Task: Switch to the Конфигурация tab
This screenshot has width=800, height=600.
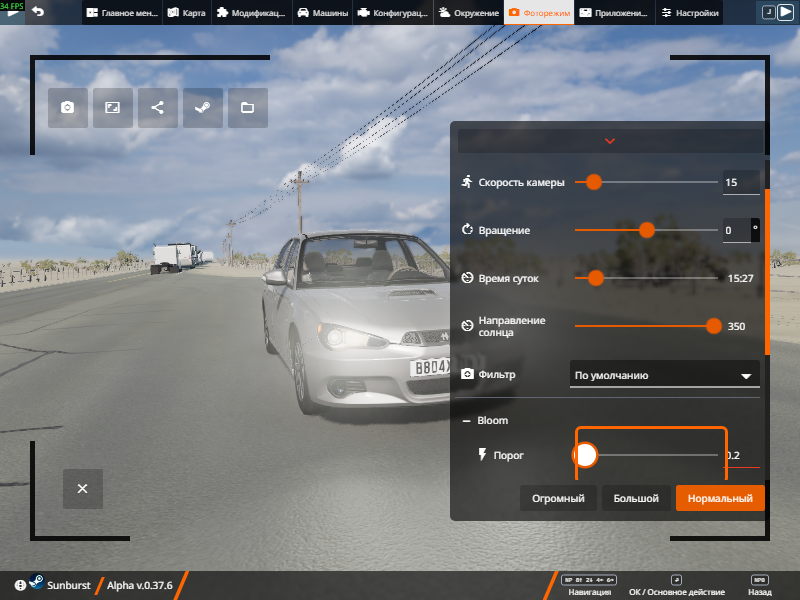Action: click(x=392, y=12)
